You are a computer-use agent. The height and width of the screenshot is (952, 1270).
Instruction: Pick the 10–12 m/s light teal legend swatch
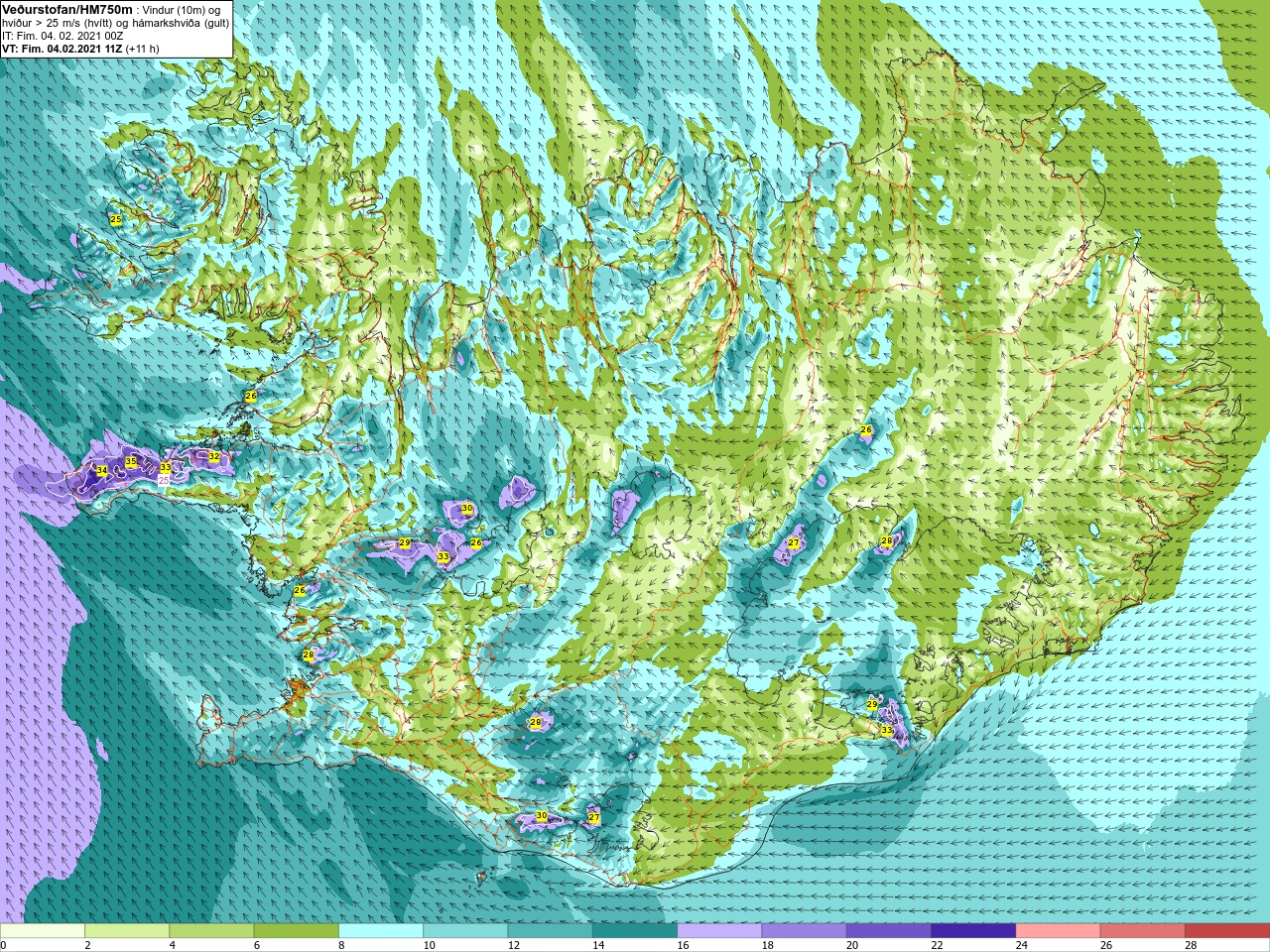465,931
